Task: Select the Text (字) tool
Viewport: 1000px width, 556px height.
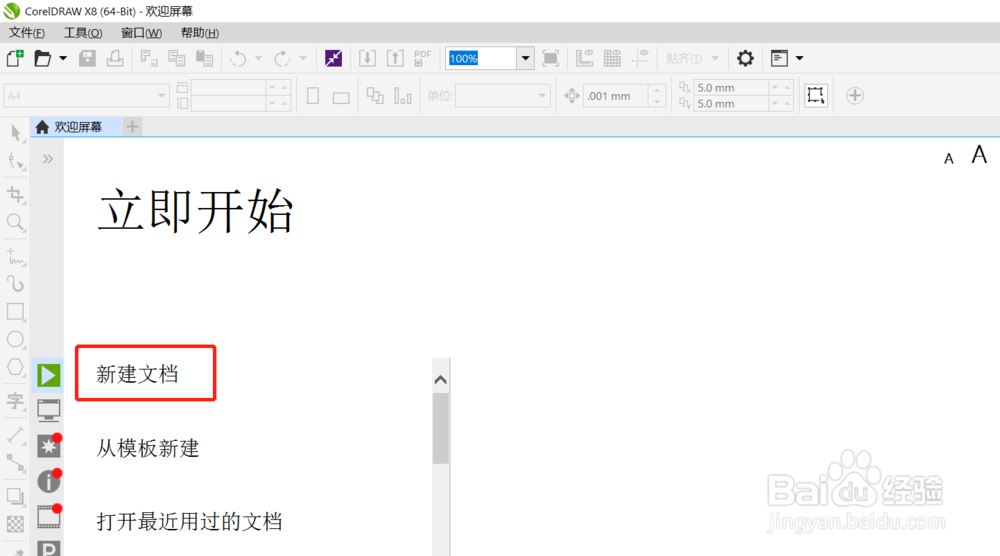Action: coord(16,401)
